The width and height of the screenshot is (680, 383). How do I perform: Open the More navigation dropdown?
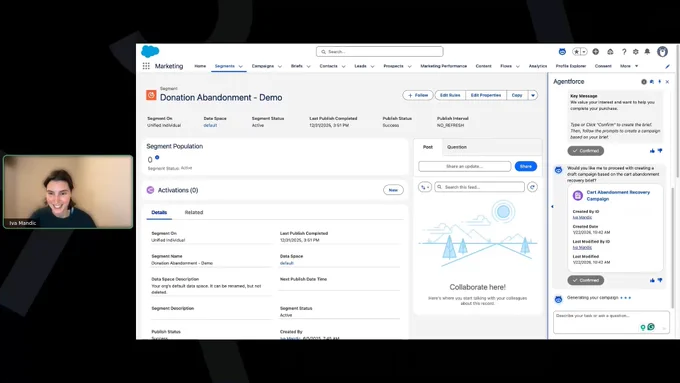[629, 66]
